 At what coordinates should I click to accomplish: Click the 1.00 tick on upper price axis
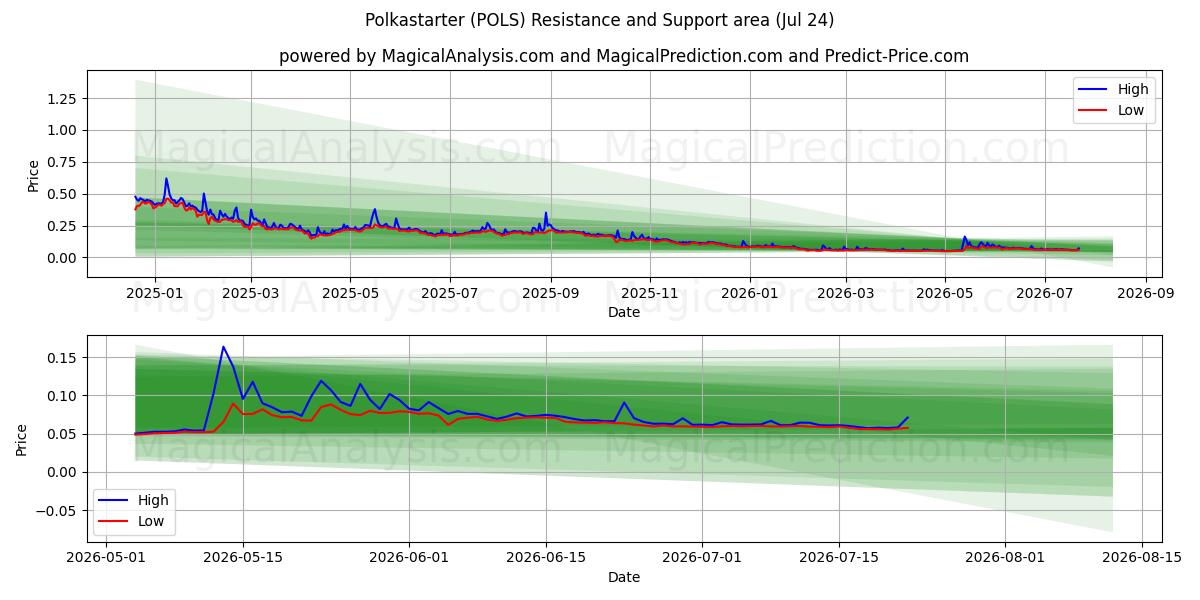click(62, 130)
